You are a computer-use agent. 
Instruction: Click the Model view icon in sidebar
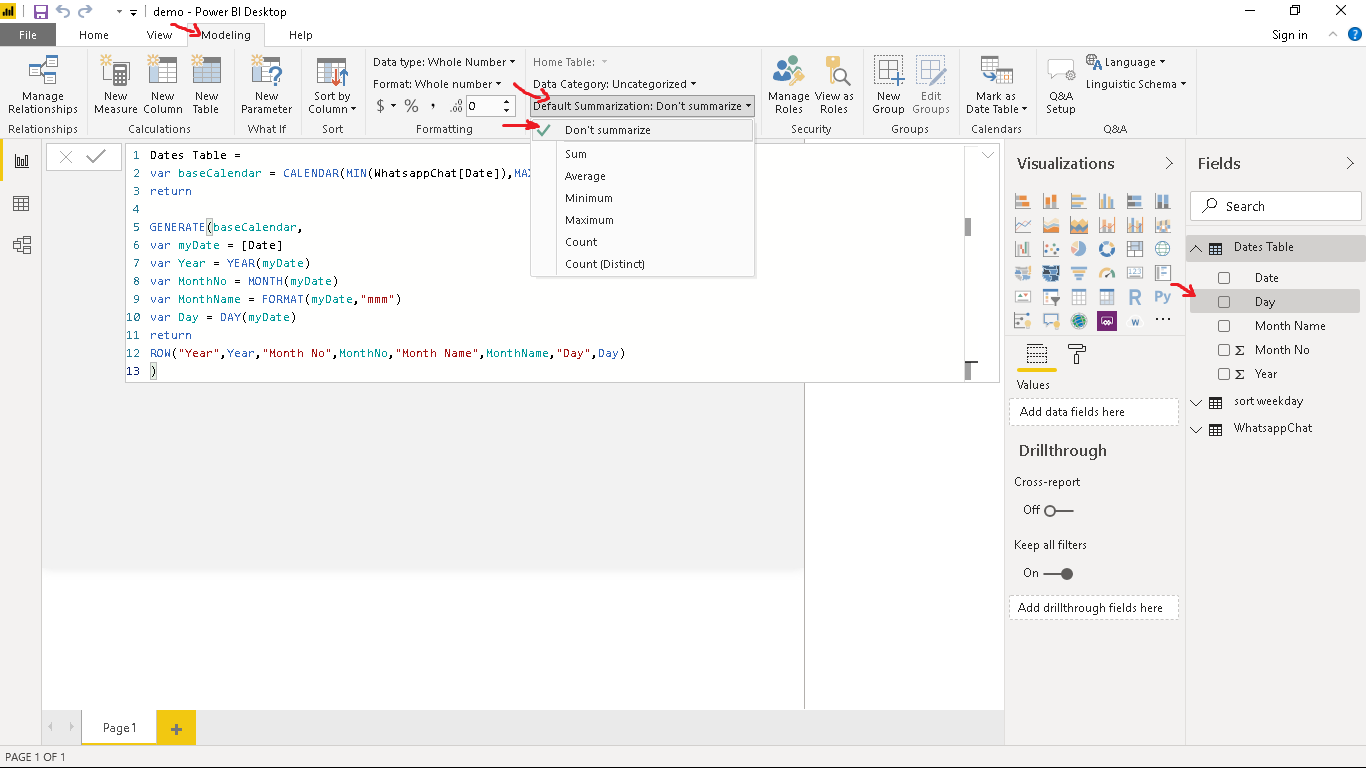[x=20, y=245]
